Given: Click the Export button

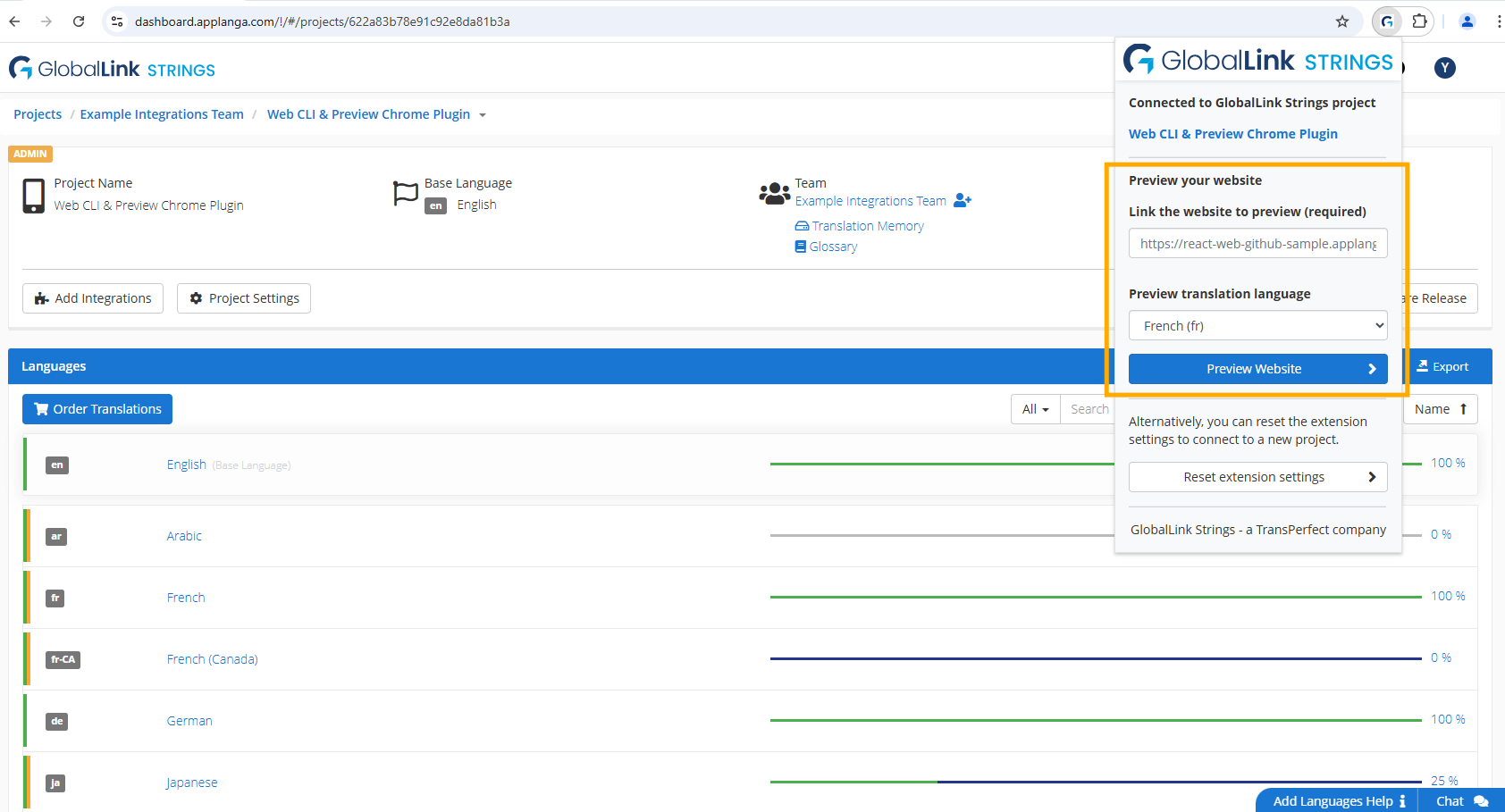Looking at the screenshot, I should [1442, 366].
